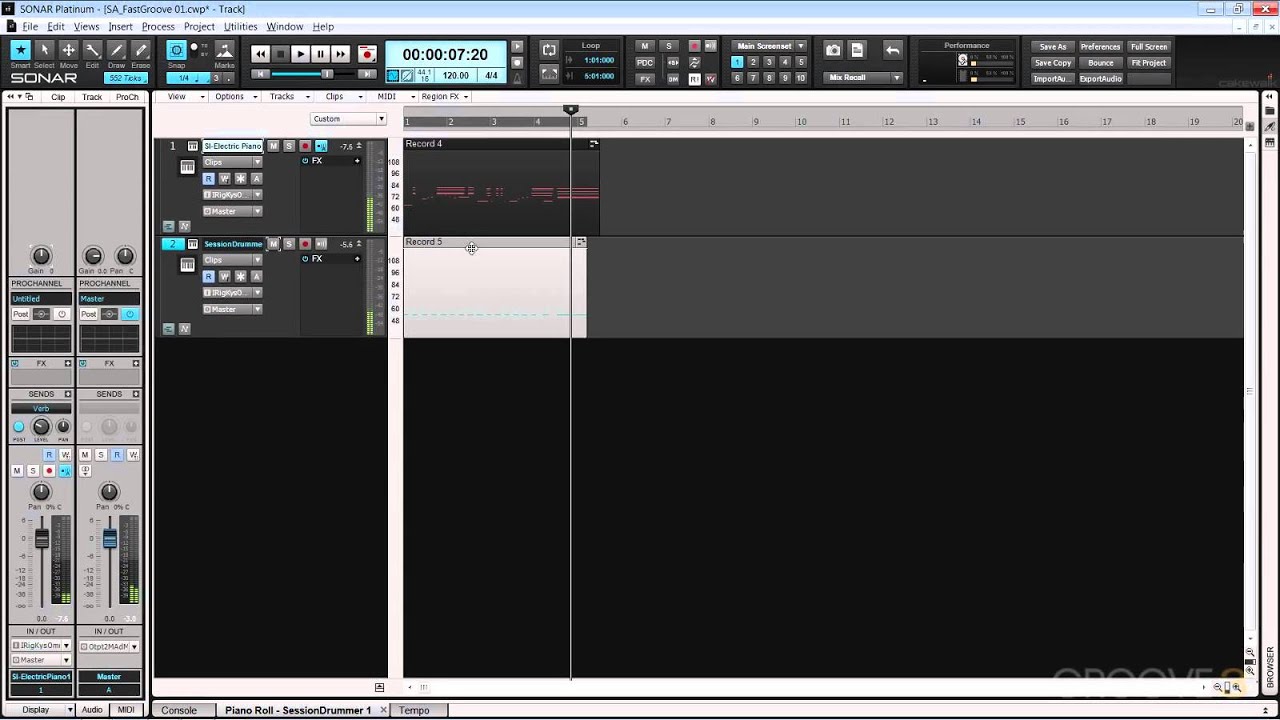Switch to the Console tab

(x=179, y=710)
